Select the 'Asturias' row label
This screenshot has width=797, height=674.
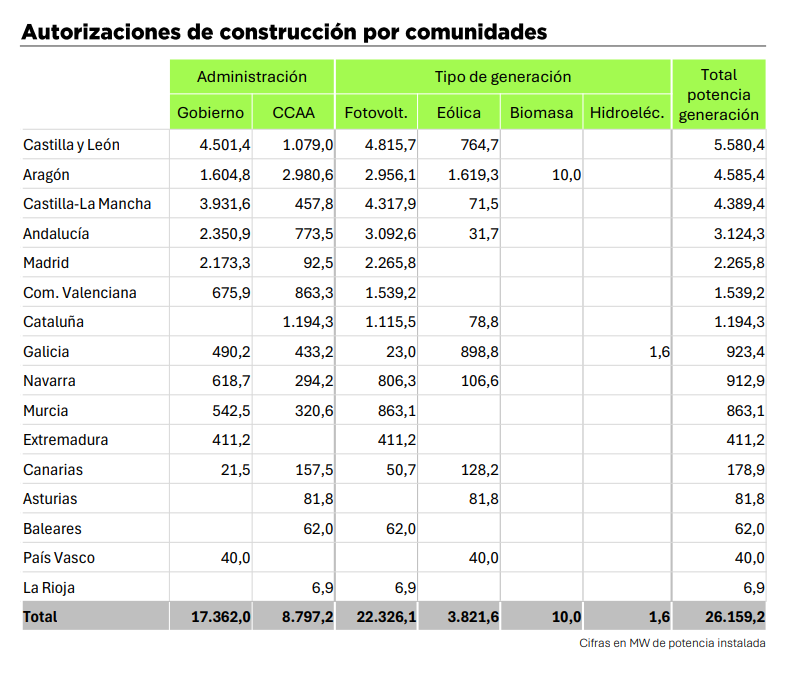[x=50, y=499]
